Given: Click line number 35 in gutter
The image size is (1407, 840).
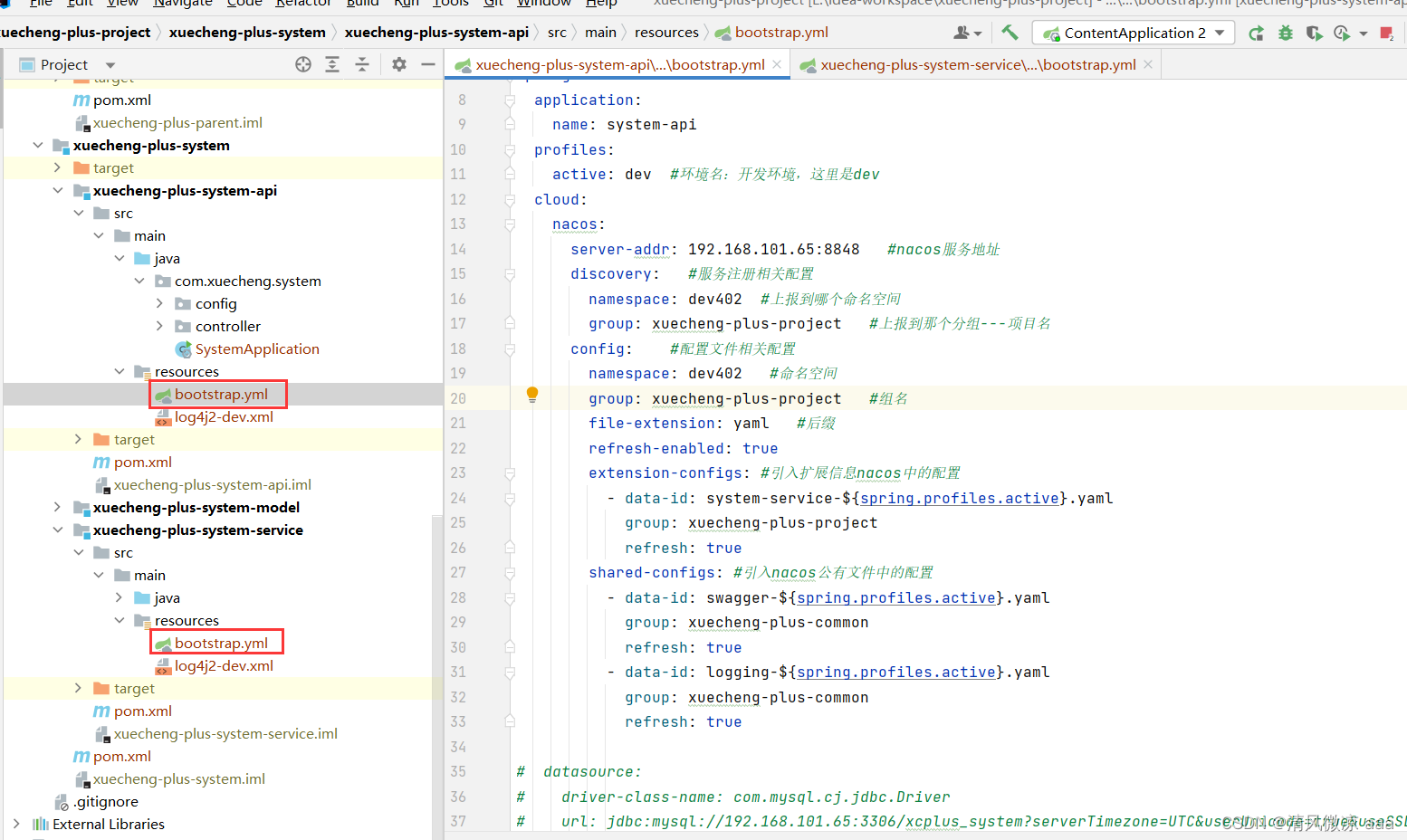Looking at the screenshot, I should [458, 772].
